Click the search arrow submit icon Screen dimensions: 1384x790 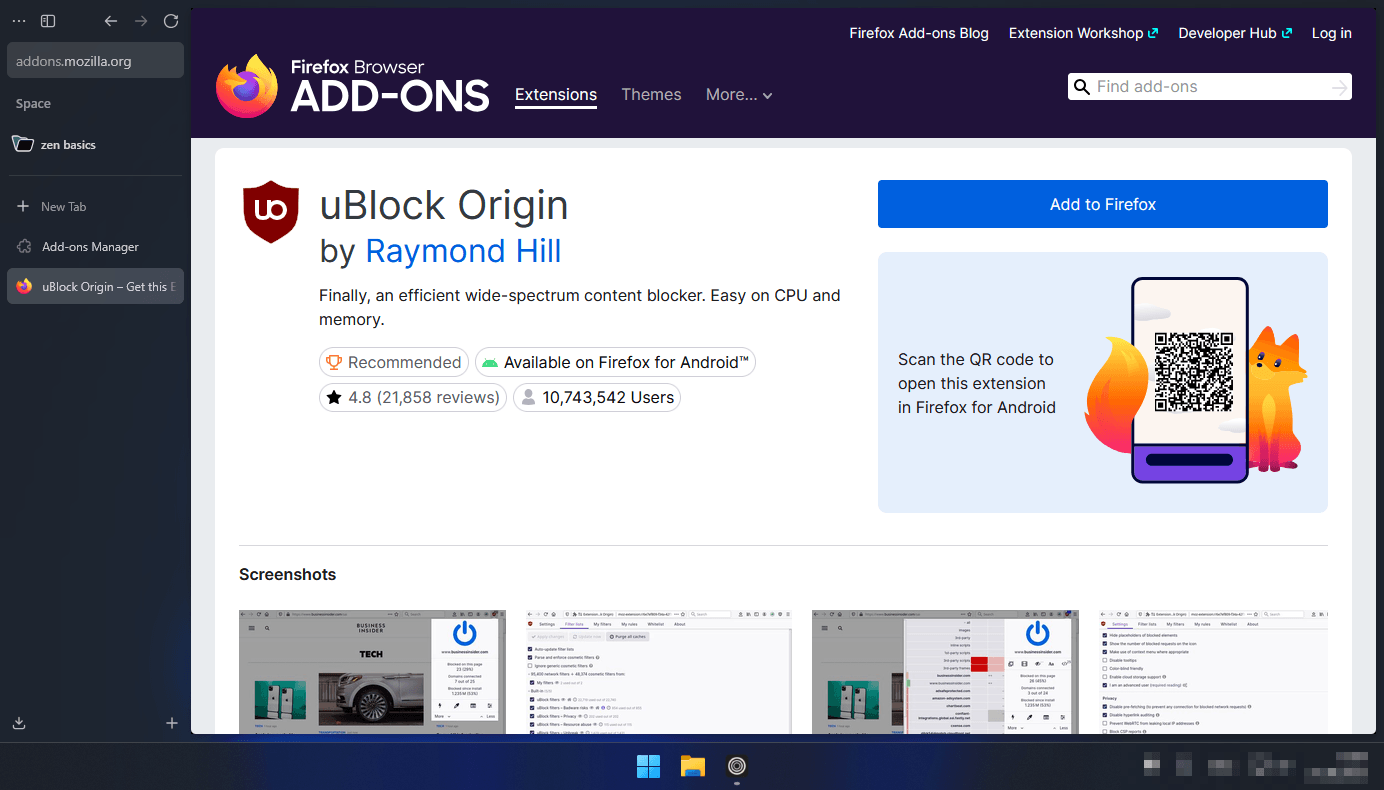1340,88
